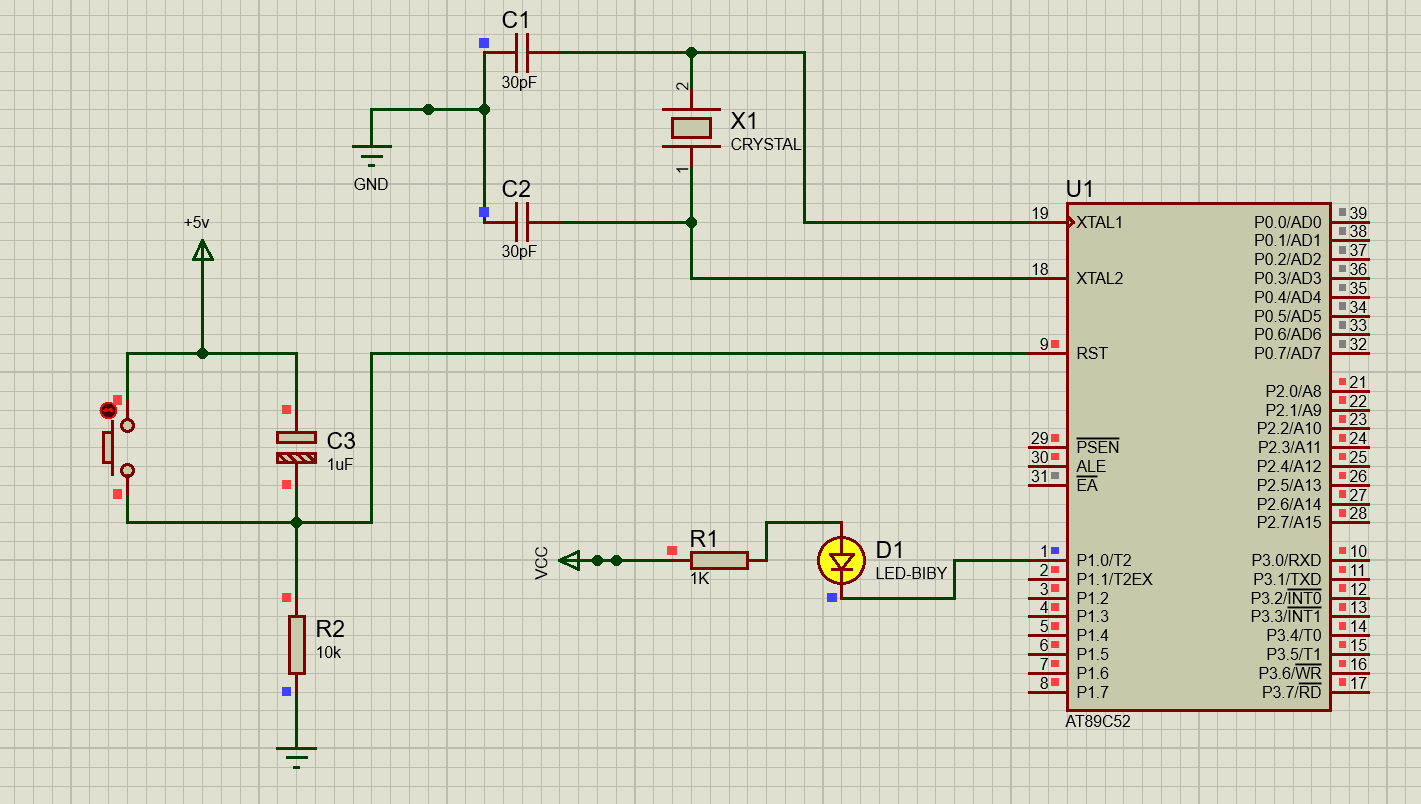Click the 1uF value label
This screenshot has width=1421, height=804.
(340, 465)
